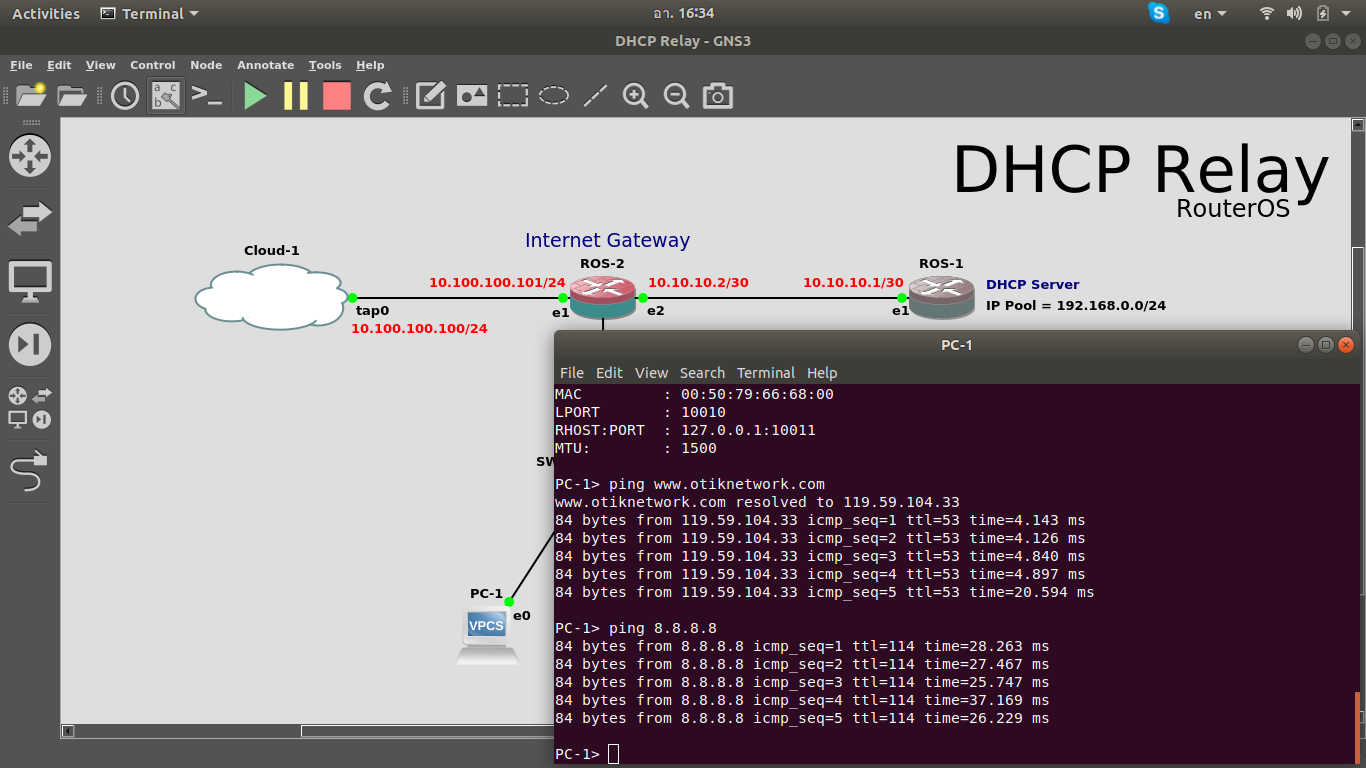
Task: Stop all nodes with red stop button
Action: [337, 95]
